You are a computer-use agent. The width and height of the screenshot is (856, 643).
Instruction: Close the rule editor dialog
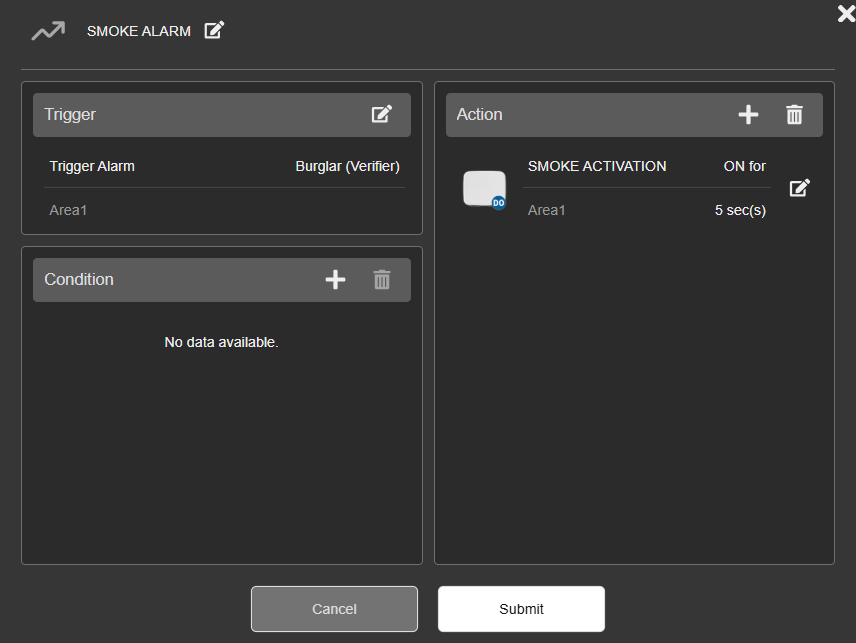846,13
